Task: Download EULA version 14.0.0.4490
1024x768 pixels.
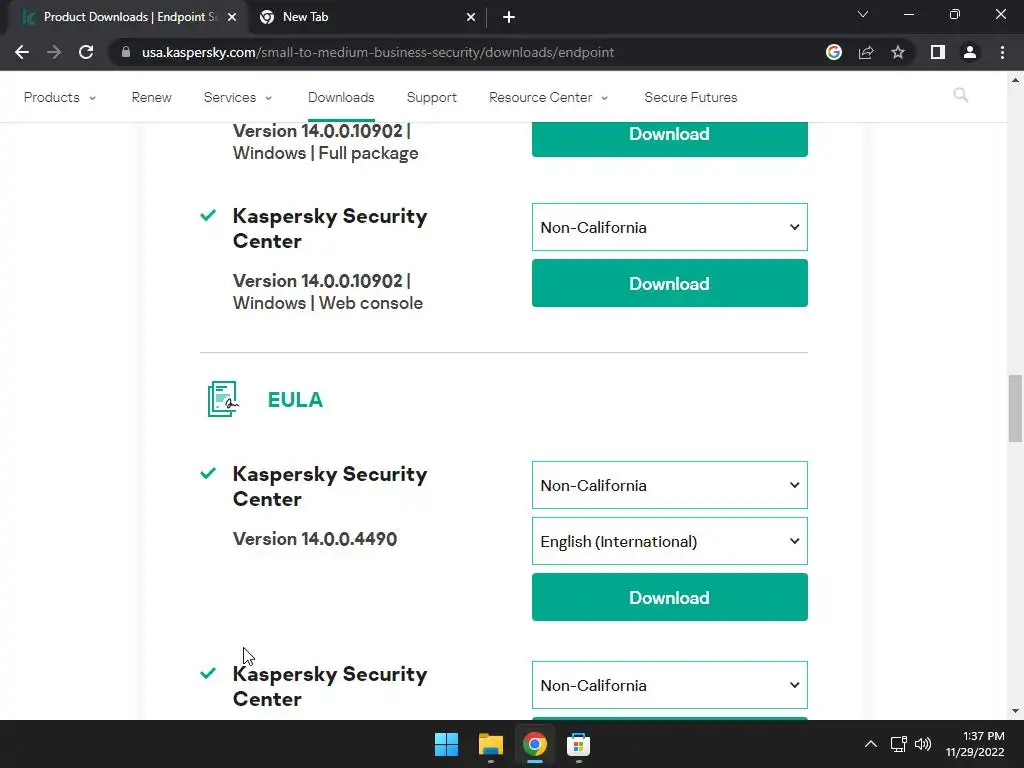Action: point(669,598)
